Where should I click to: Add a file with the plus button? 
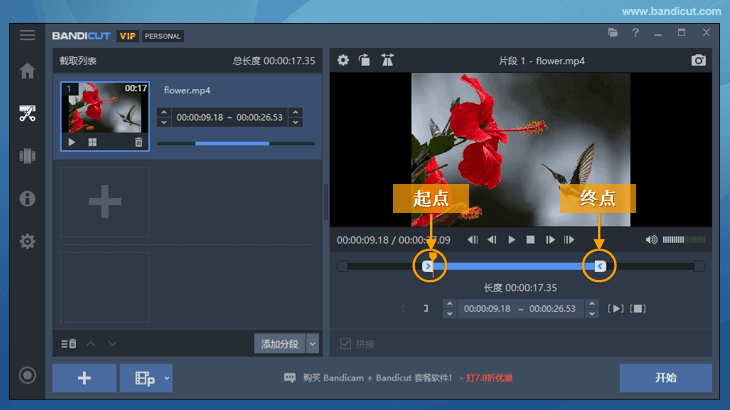tap(84, 378)
